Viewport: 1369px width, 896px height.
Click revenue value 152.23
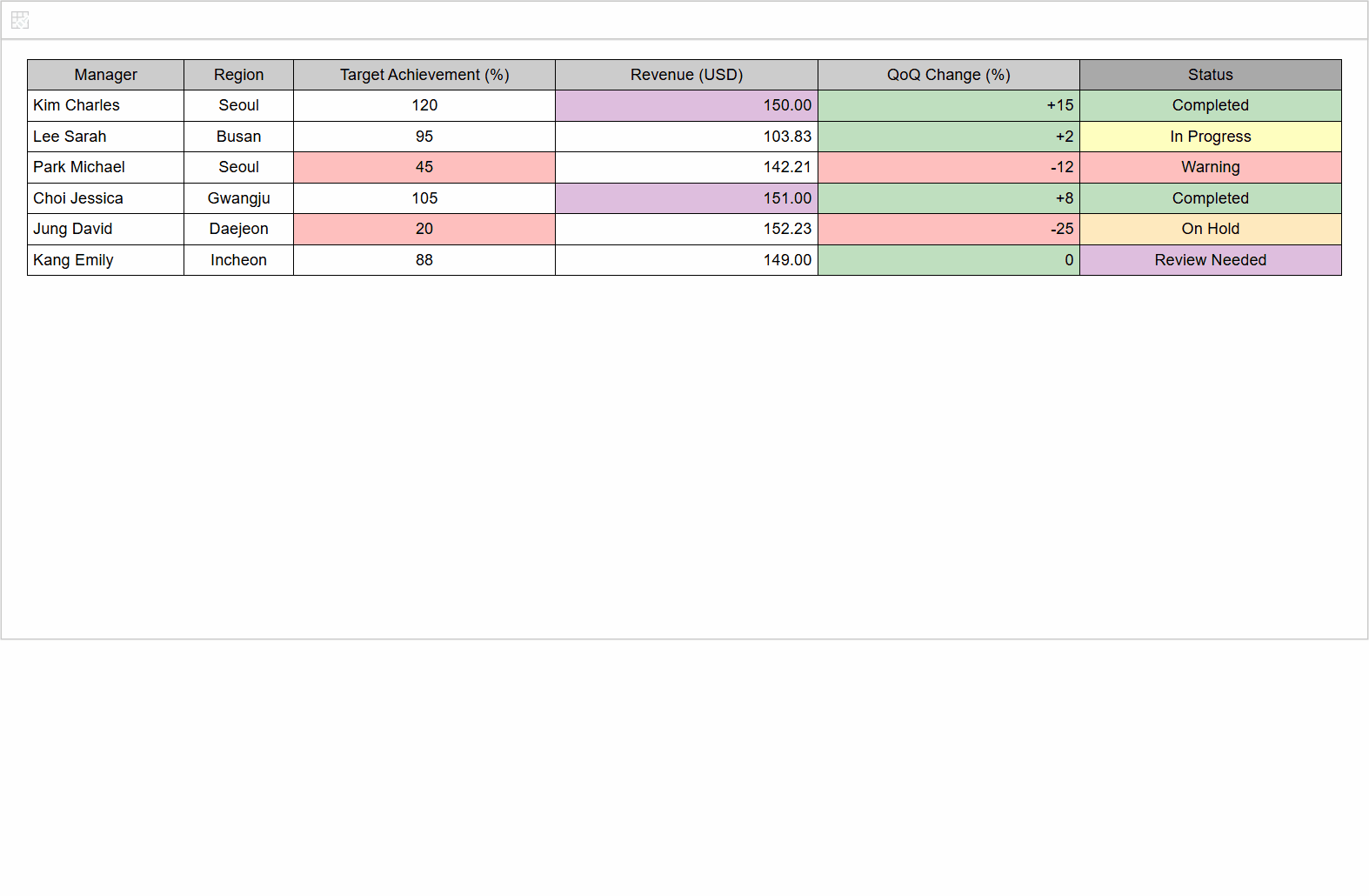(686, 229)
